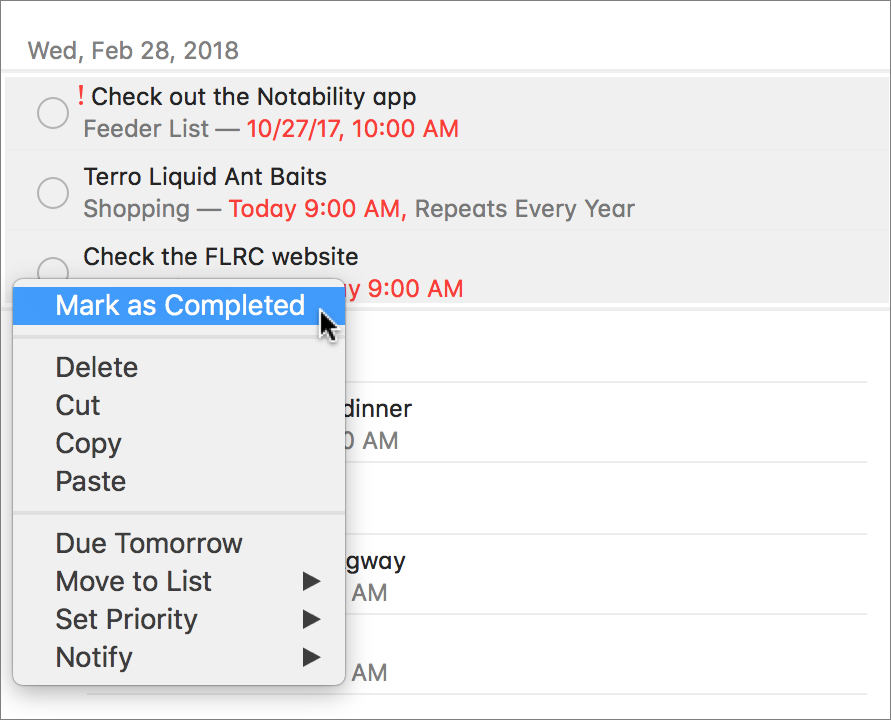Expand the Move to List submenu arrow
This screenshot has height=720, width=891.
tap(311, 581)
